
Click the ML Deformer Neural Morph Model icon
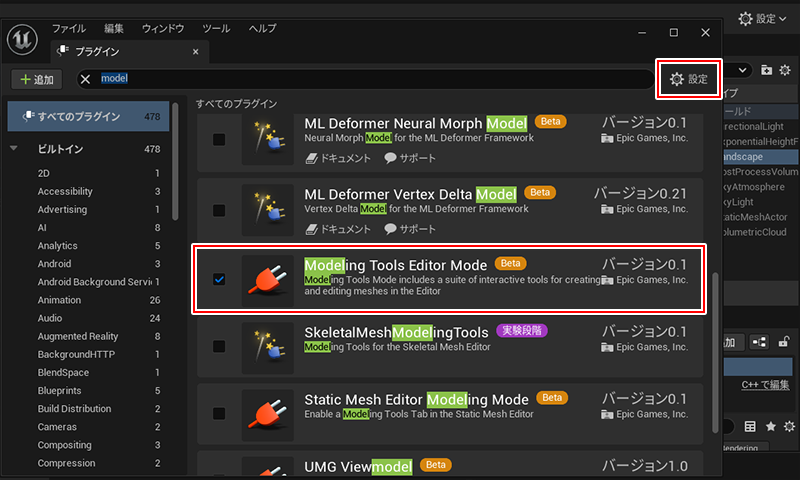(267, 139)
